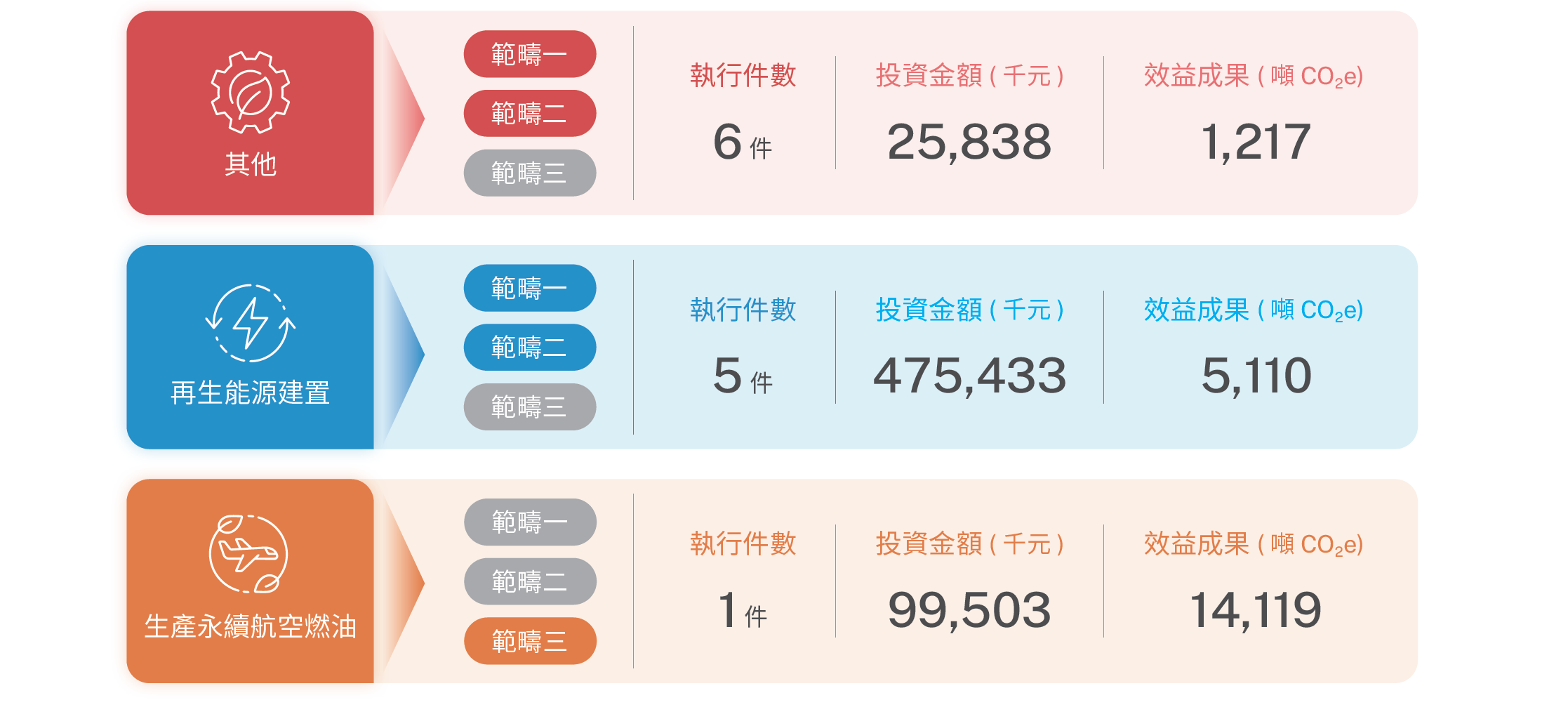Screen dimensions: 1568x726
Task: Toggle gray 範疇三 pill in 其他 row
Action: pyautogui.click(x=530, y=173)
